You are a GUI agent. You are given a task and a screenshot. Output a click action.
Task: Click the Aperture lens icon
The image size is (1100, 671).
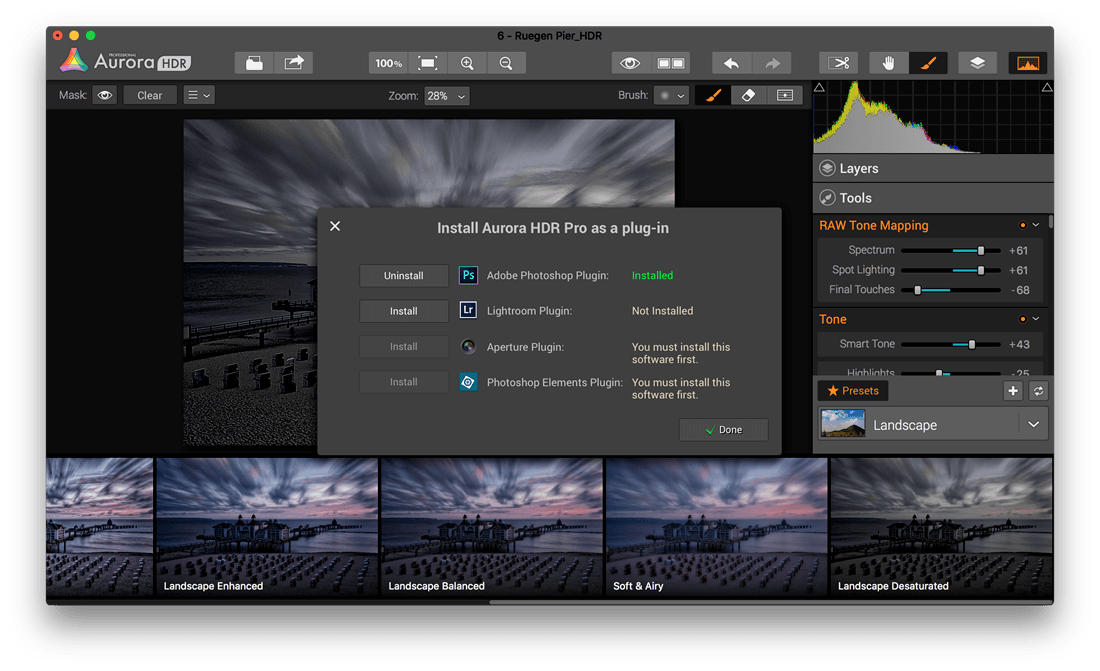(468, 346)
